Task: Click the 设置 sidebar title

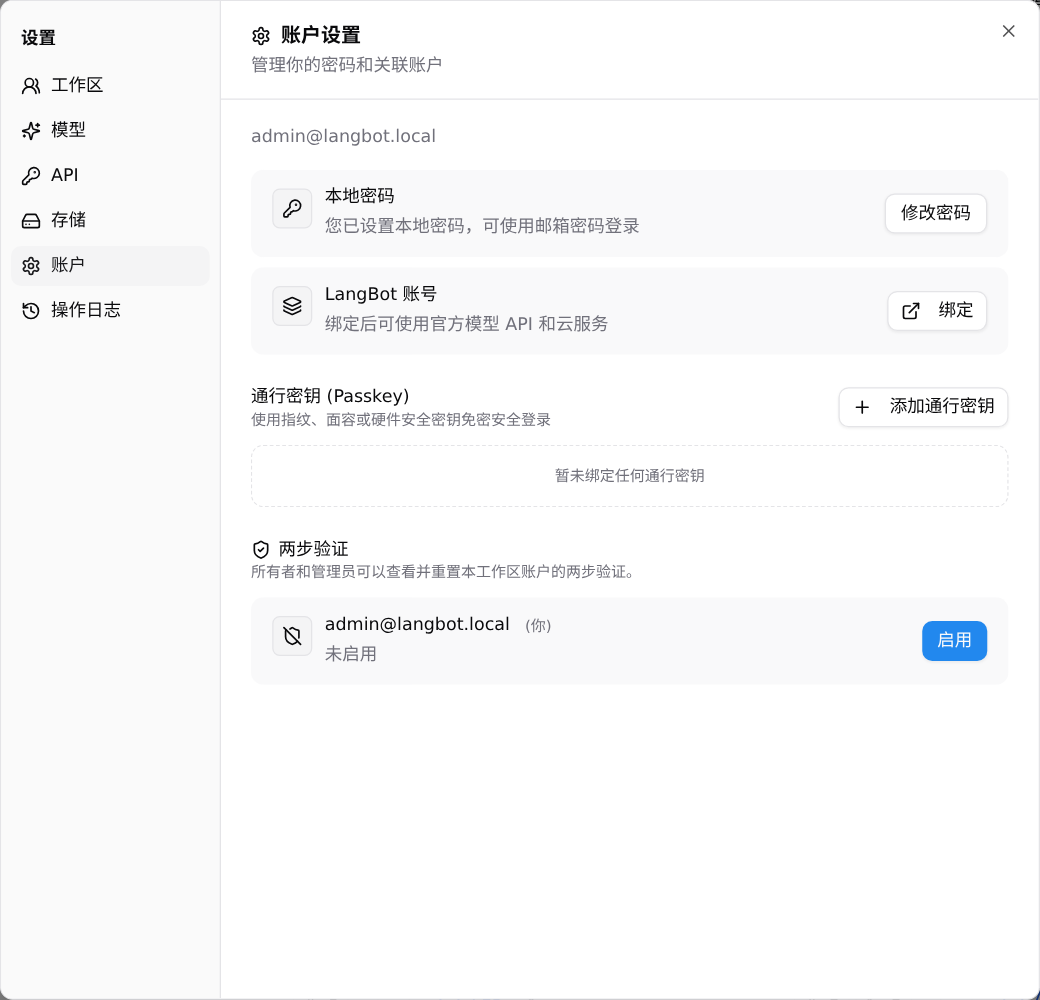Action: (38, 38)
